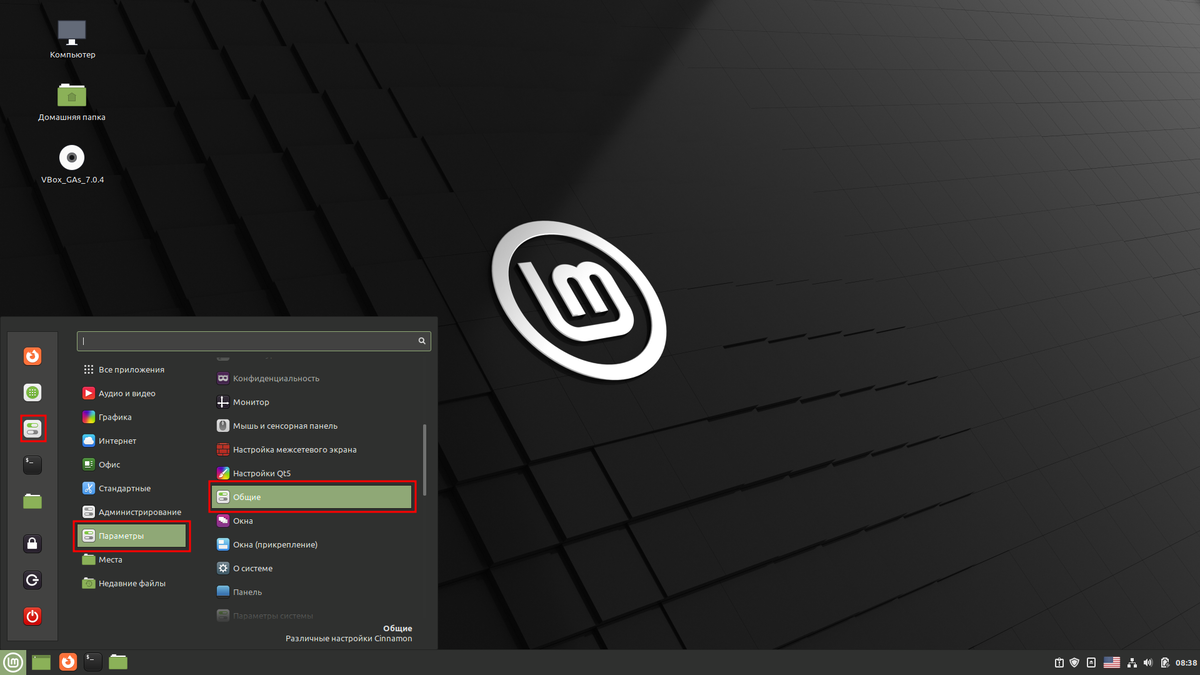This screenshot has height=675, width=1200.
Task: Select the Компьютер desktop icon
Action: coord(72,39)
